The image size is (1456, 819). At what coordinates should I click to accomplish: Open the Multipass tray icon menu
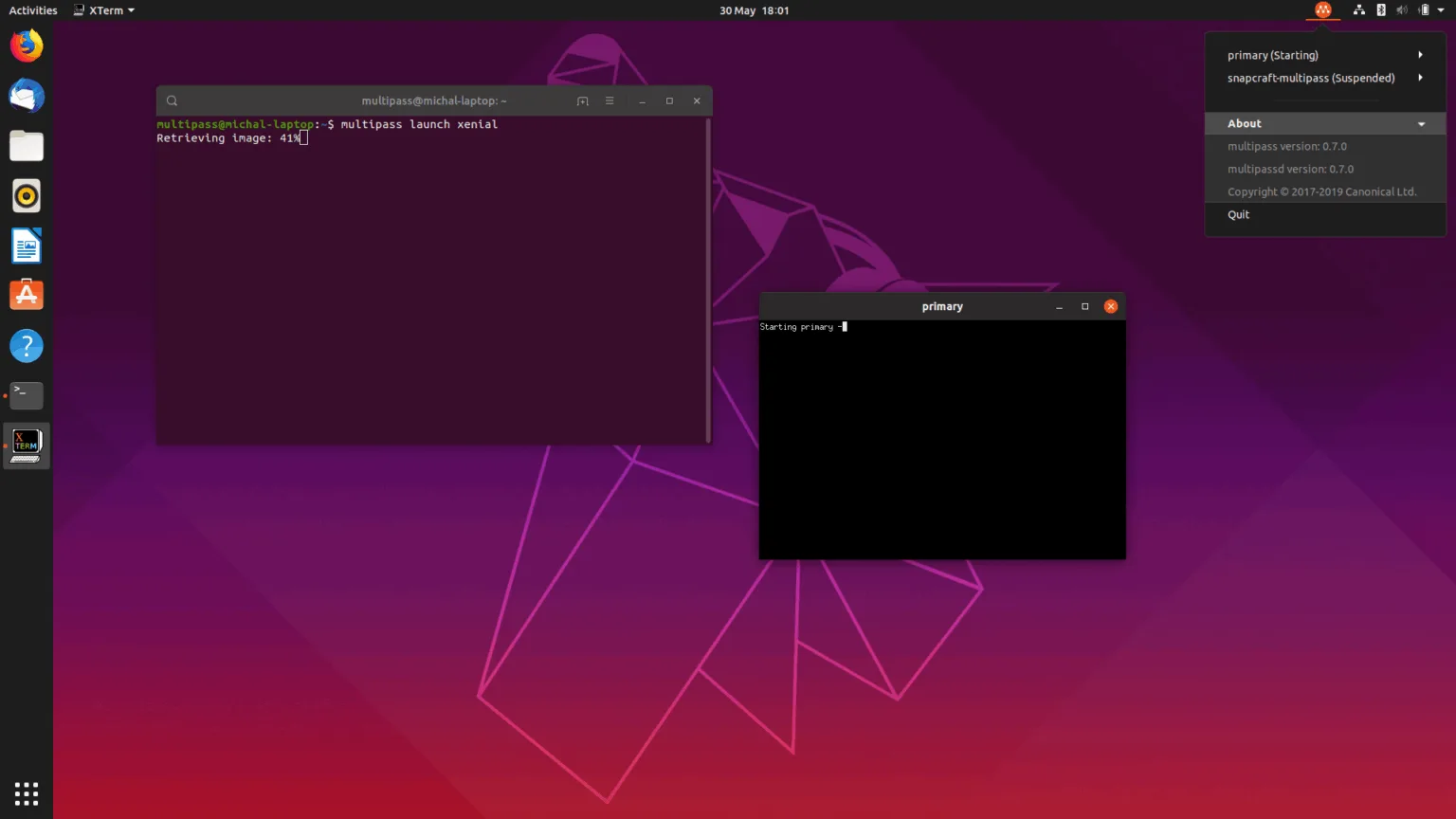pyautogui.click(x=1323, y=10)
